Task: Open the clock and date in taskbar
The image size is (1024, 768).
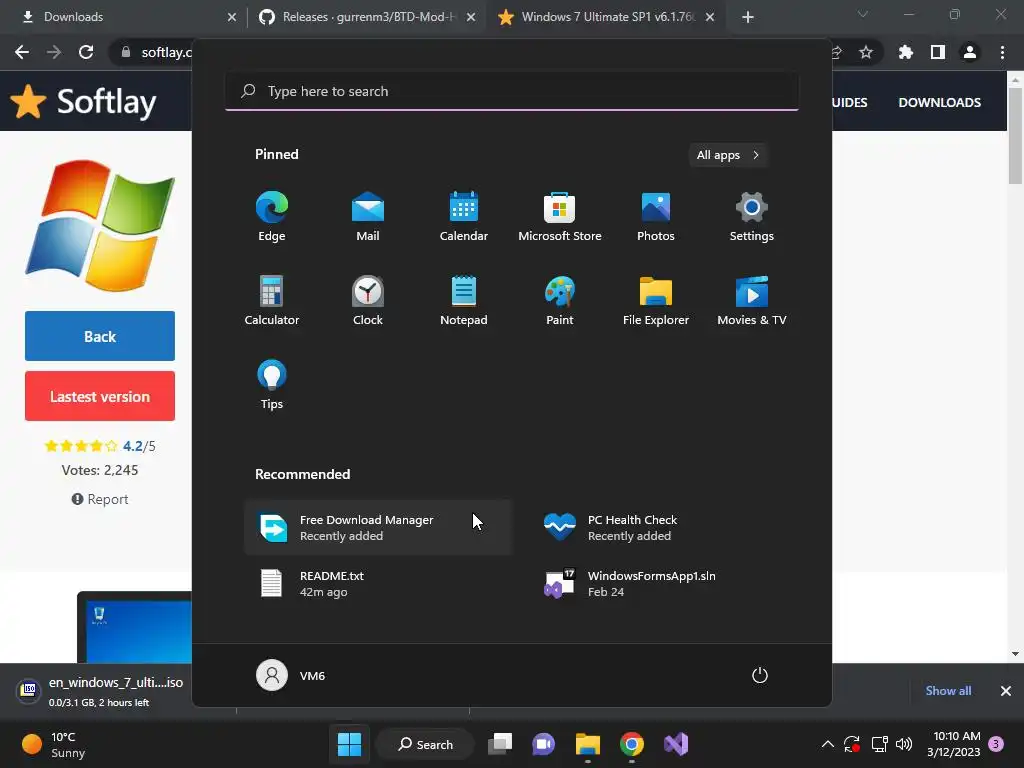Action: (954, 744)
